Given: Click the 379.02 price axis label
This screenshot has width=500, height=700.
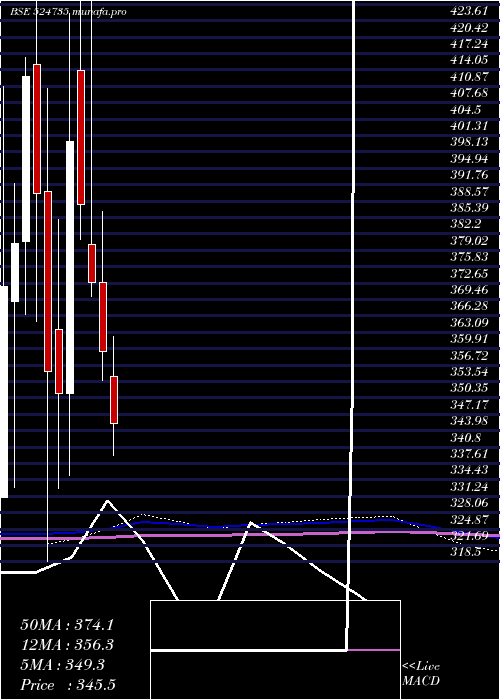Looking at the screenshot, I should pos(469,241).
